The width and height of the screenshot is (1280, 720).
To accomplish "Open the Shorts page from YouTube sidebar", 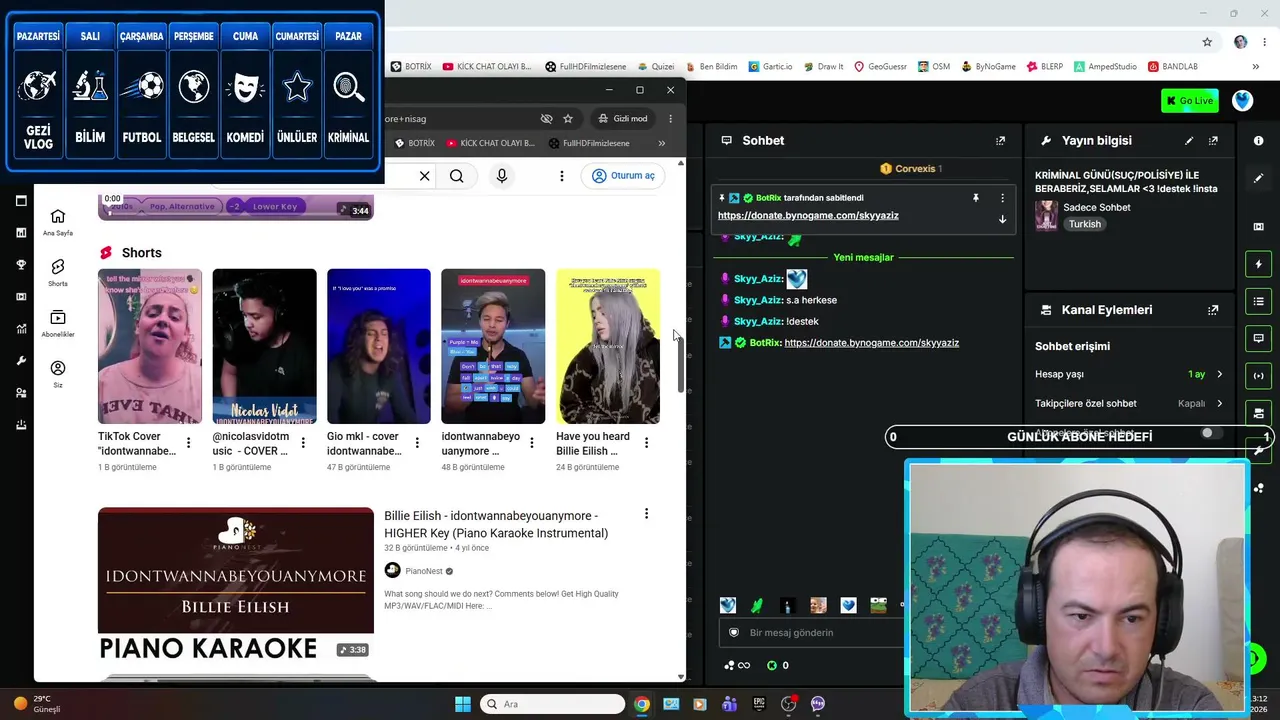I will point(58,272).
